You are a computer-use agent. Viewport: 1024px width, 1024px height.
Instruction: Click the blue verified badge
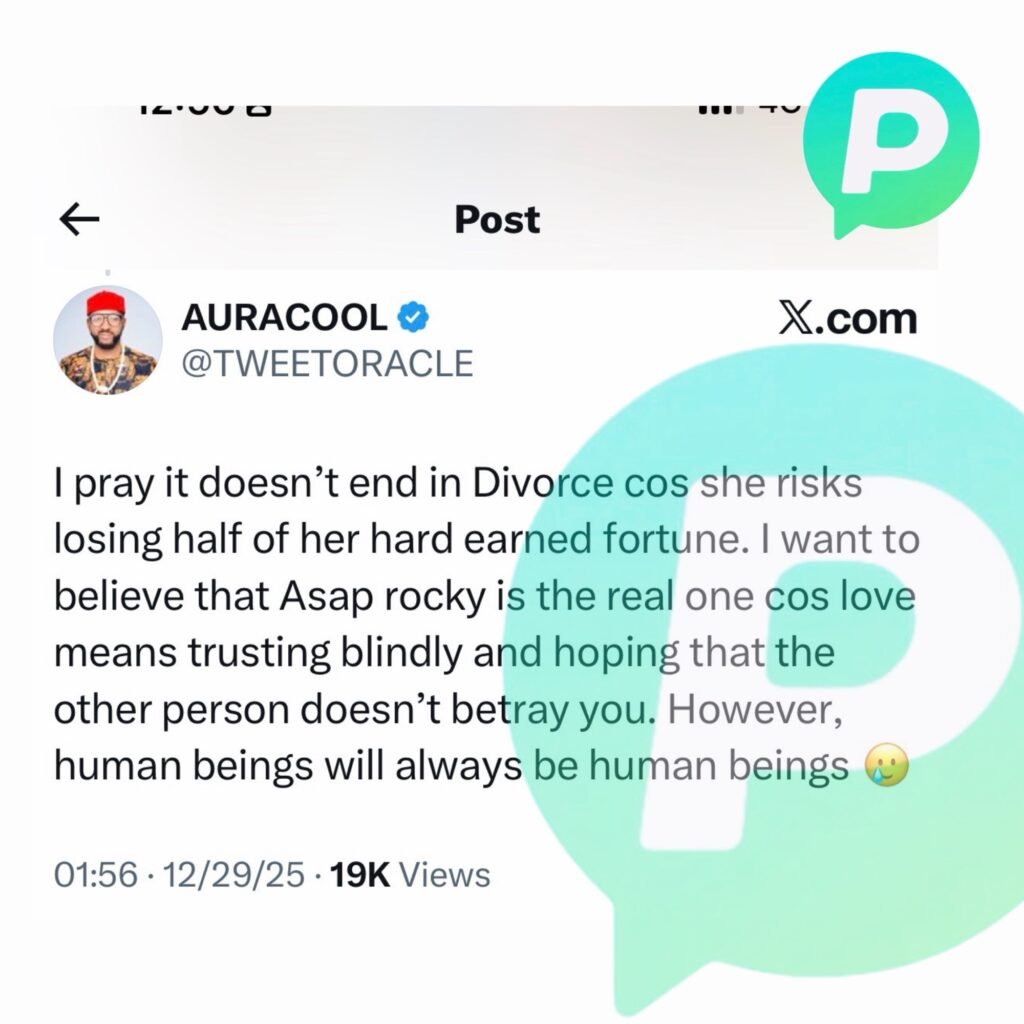click(413, 318)
